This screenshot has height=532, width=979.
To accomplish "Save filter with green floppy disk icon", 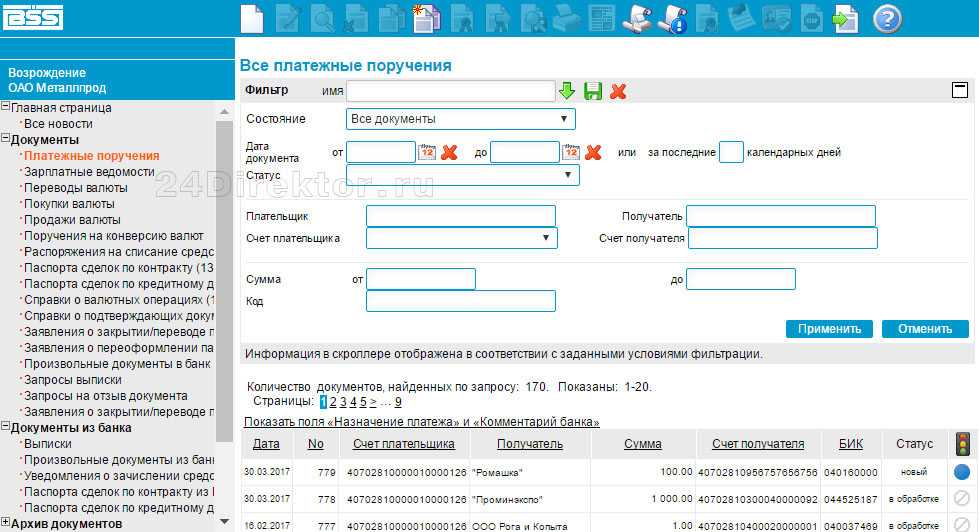I will (x=593, y=92).
